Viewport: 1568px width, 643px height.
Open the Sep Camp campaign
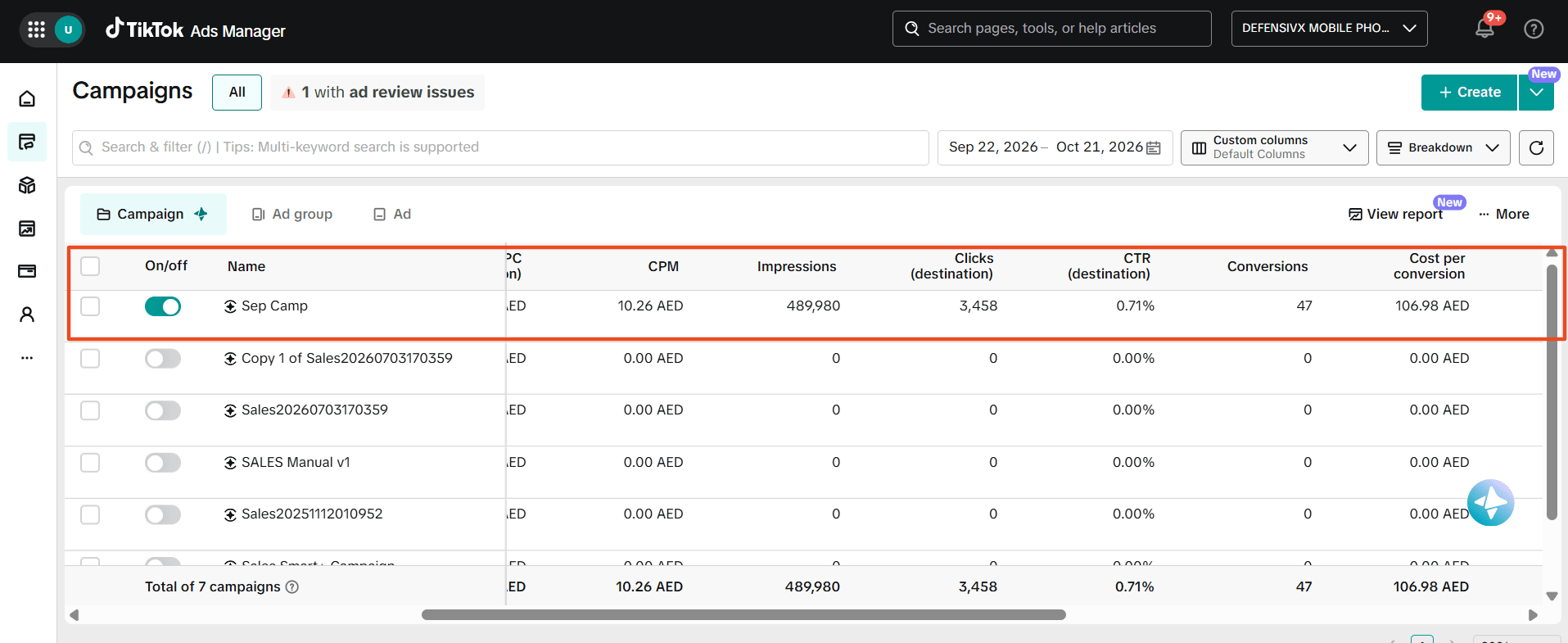[274, 306]
